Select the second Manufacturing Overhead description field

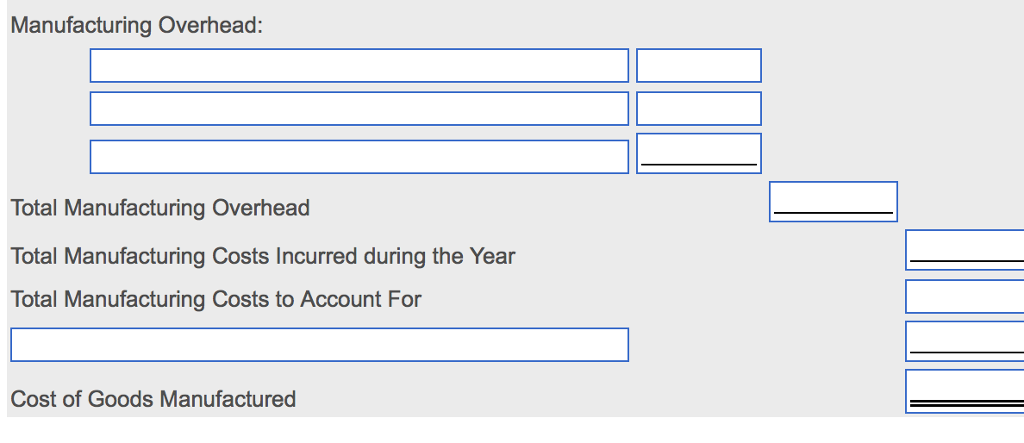coord(359,109)
